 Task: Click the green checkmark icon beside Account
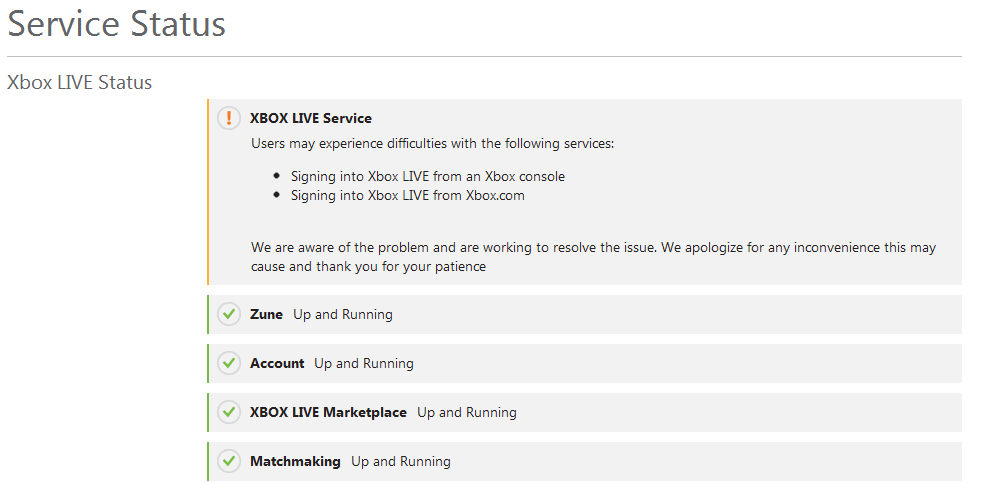[229, 363]
